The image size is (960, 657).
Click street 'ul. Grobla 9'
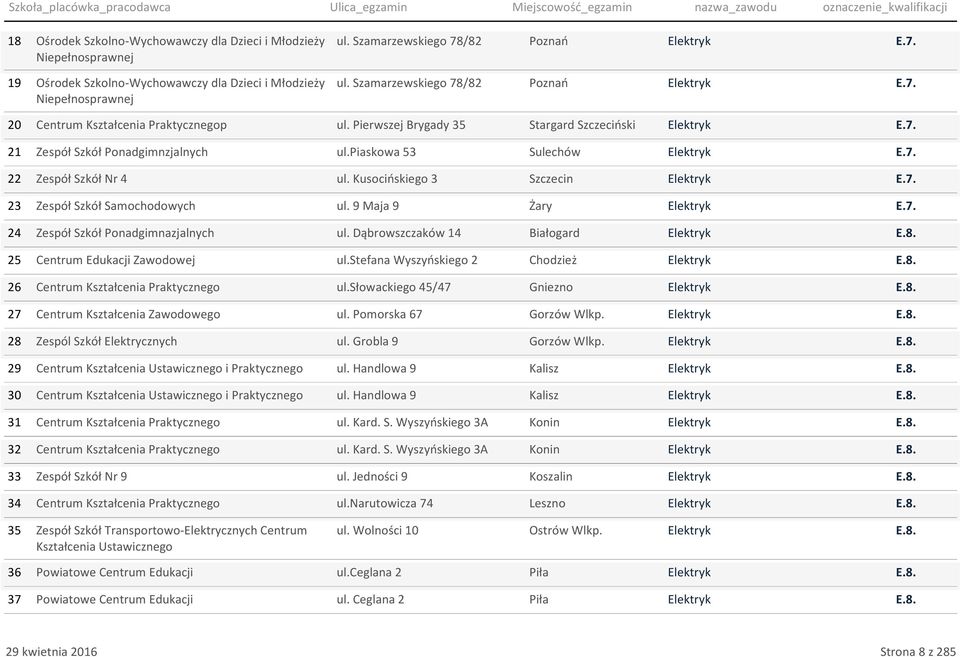pyautogui.click(x=367, y=341)
